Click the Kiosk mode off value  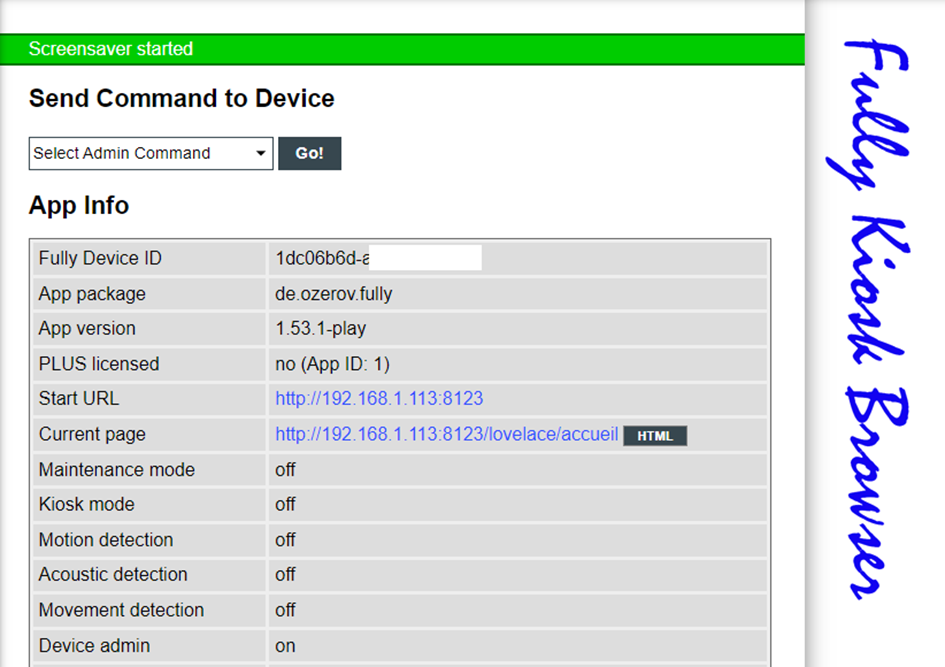click(x=285, y=504)
